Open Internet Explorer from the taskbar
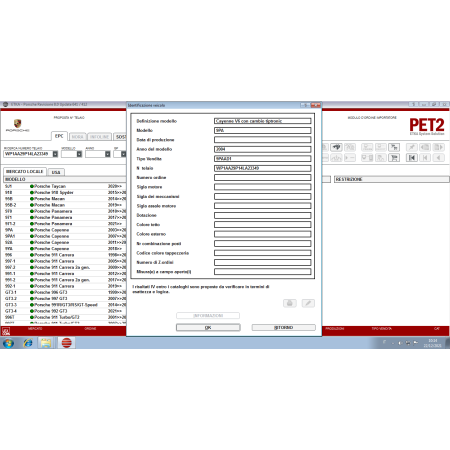 click(x=28, y=343)
